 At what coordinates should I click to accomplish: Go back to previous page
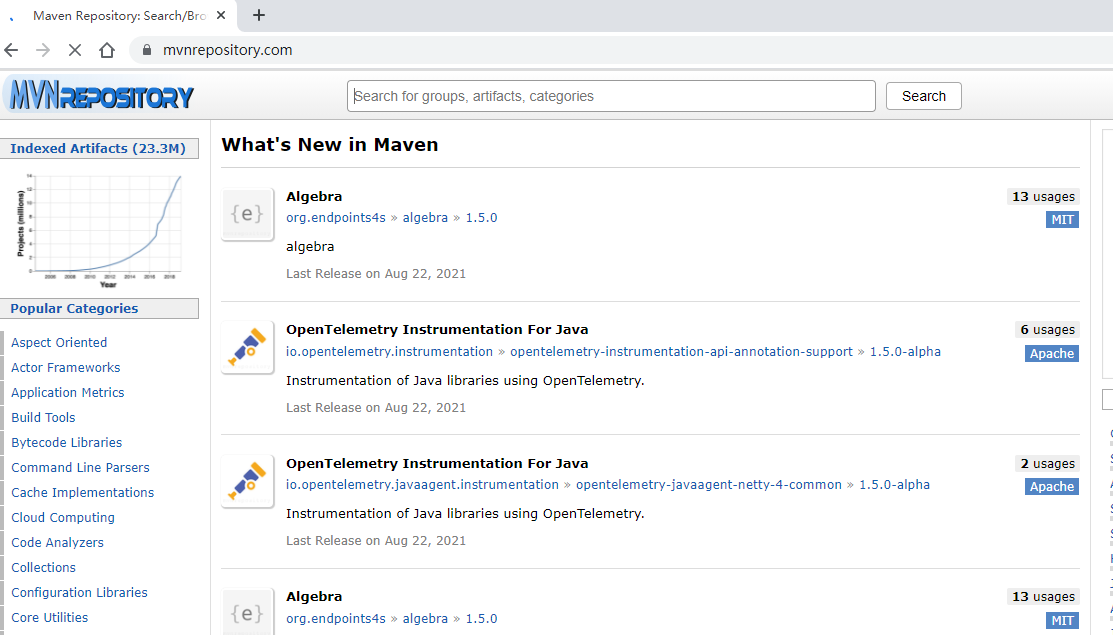click(11, 50)
